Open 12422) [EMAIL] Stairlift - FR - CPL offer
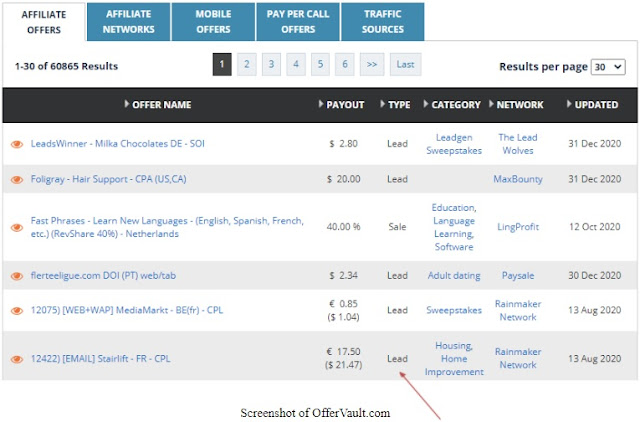Screen dimensions: 640x422 100,359
